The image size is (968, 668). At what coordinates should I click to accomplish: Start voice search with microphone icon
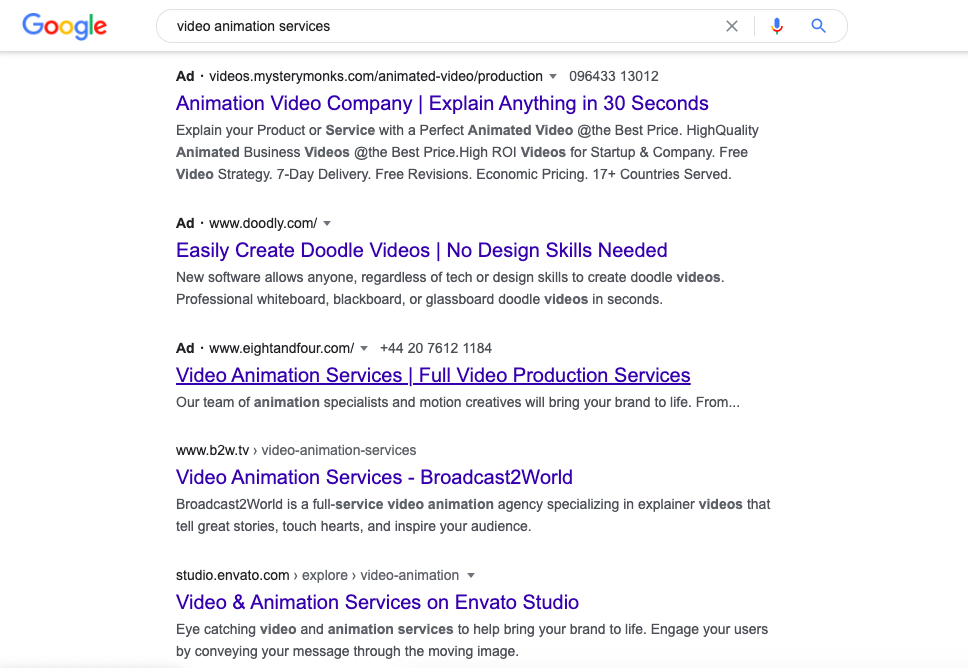pyautogui.click(x=777, y=26)
